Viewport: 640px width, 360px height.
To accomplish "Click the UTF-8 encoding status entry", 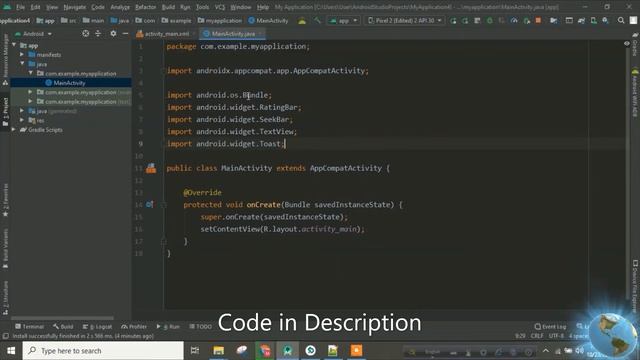I will click(556, 336).
